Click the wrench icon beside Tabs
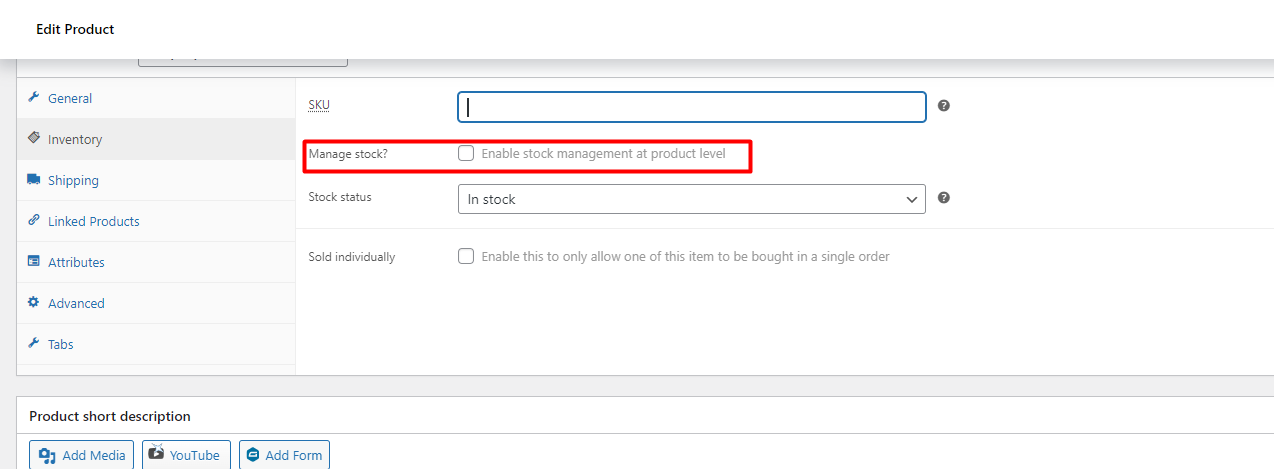Screen dimensions: 1274x469 pyautogui.click(x=34, y=343)
